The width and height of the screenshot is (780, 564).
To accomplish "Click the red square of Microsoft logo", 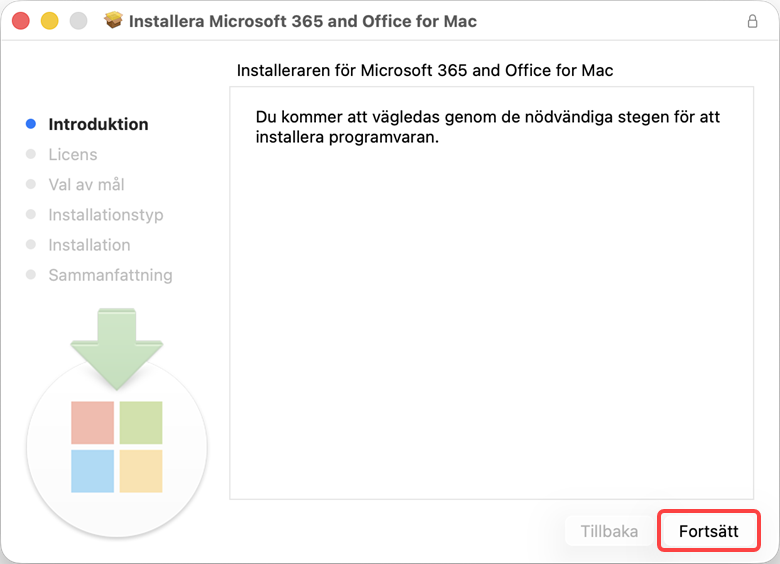I will click(92, 422).
